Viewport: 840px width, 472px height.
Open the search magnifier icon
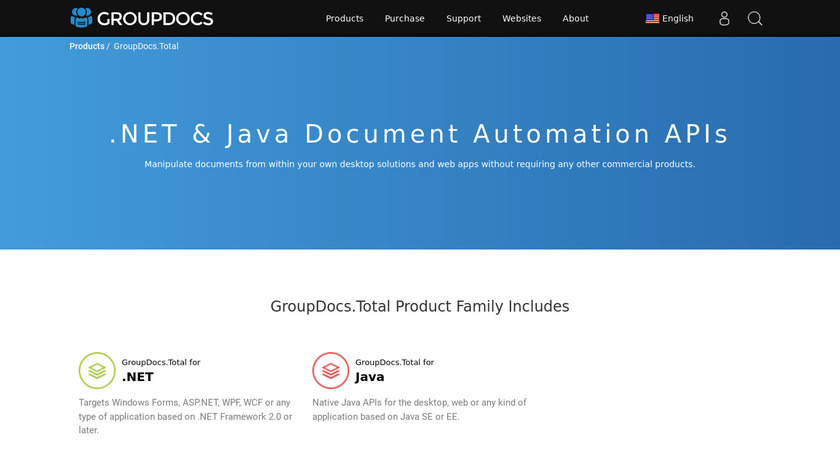click(755, 19)
